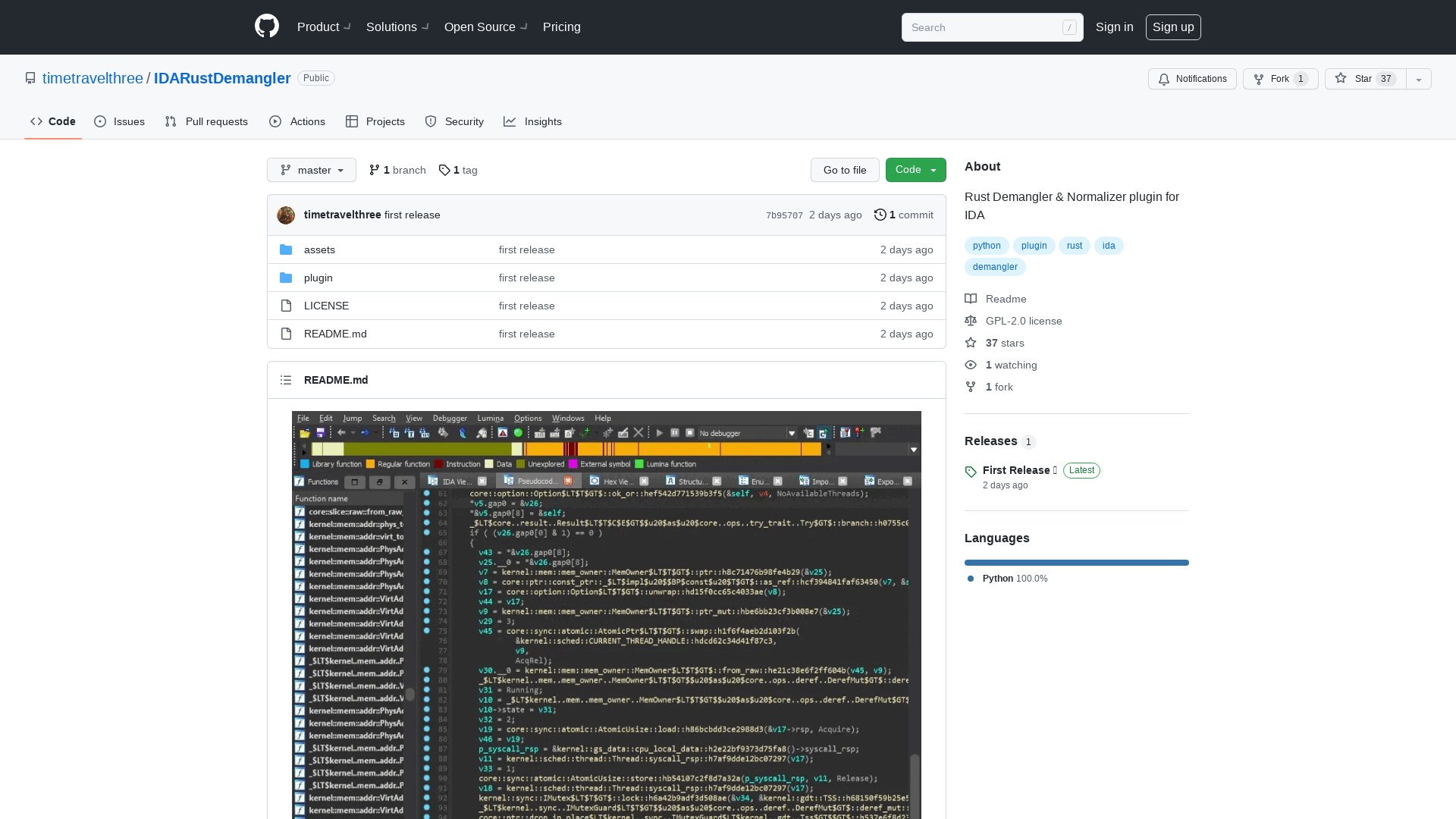Open the green Code dropdown
The height and width of the screenshot is (819, 1456).
click(916, 170)
